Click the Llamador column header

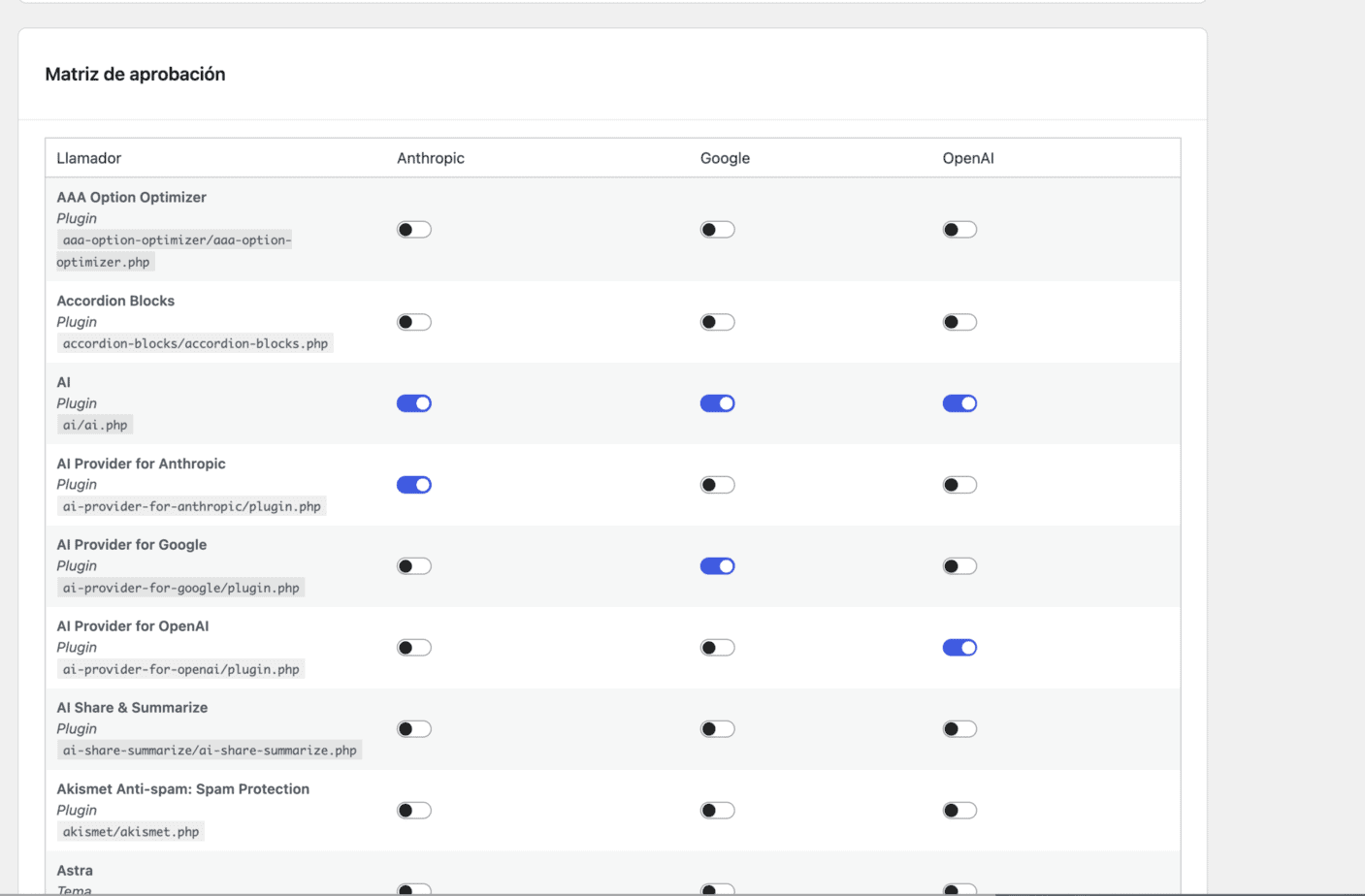click(x=88, y=158)
